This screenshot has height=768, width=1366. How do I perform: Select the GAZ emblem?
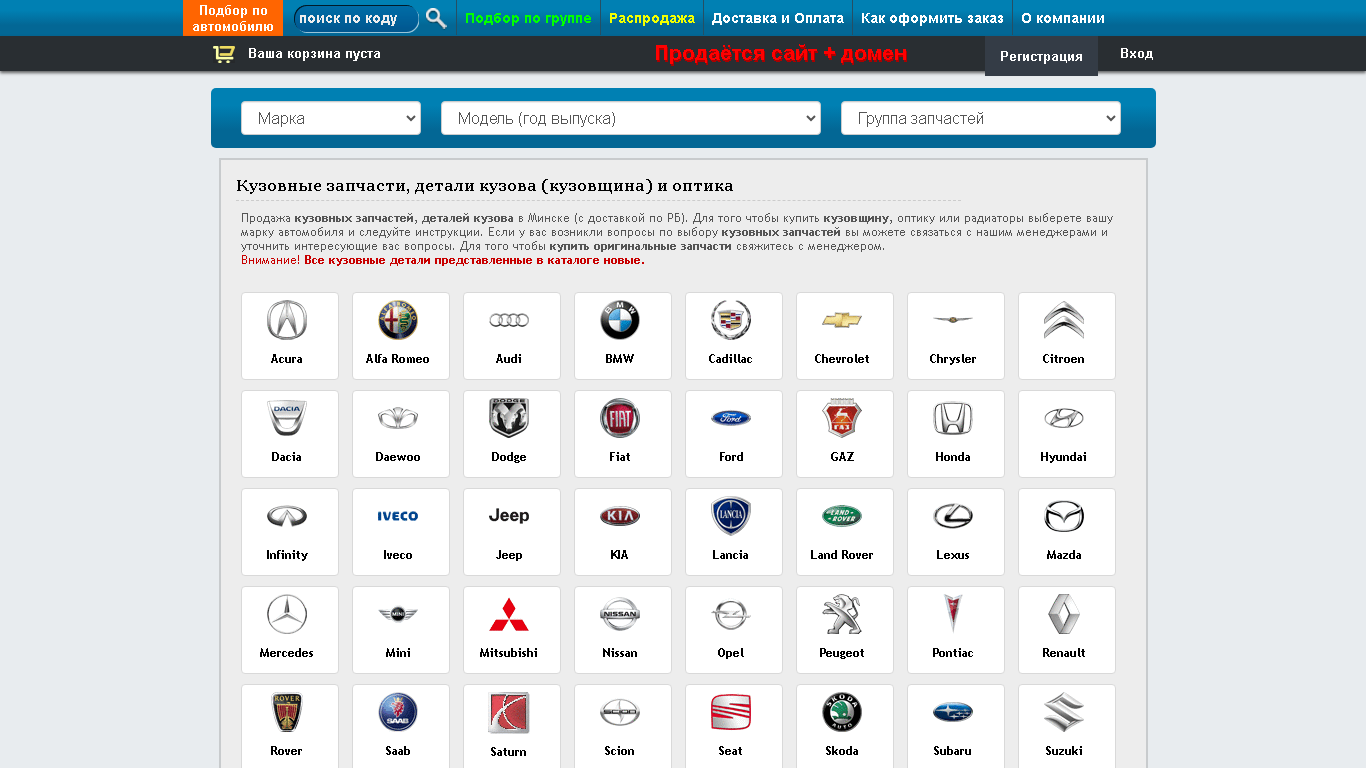pos(842,418)
